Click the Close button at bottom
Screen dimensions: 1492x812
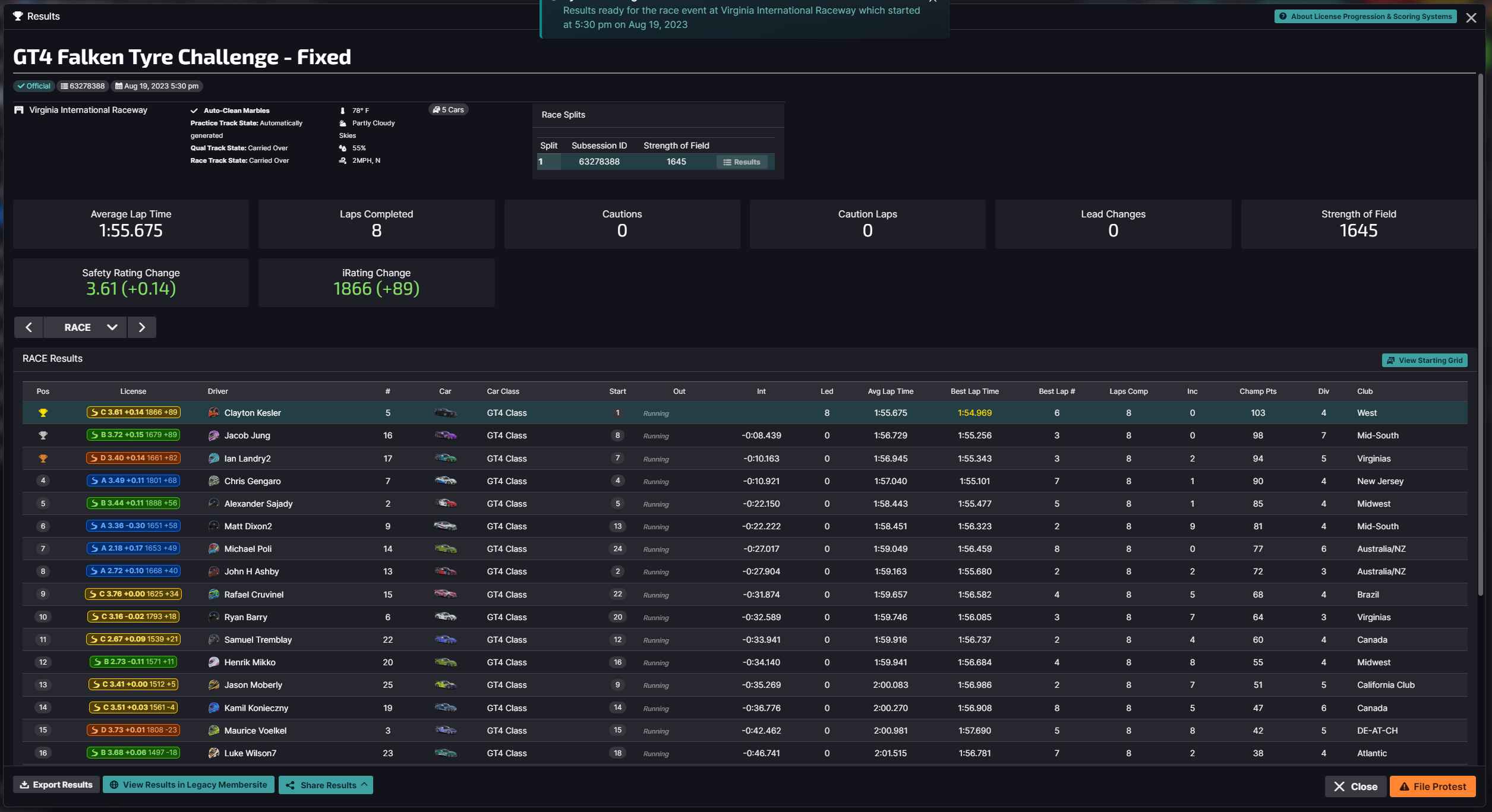pyautogui.click(x=1355, y=786)
